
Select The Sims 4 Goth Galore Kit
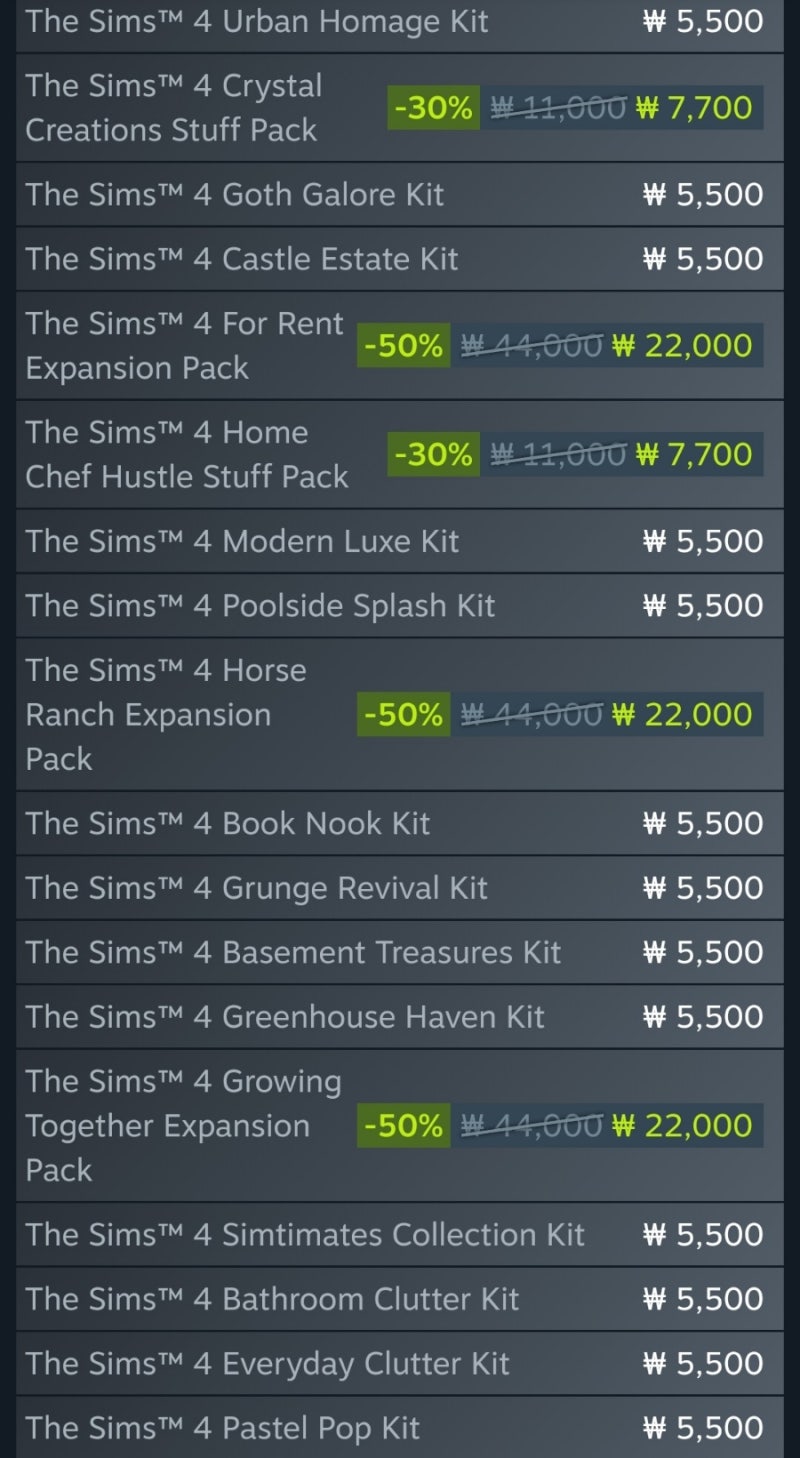point(399,194)
